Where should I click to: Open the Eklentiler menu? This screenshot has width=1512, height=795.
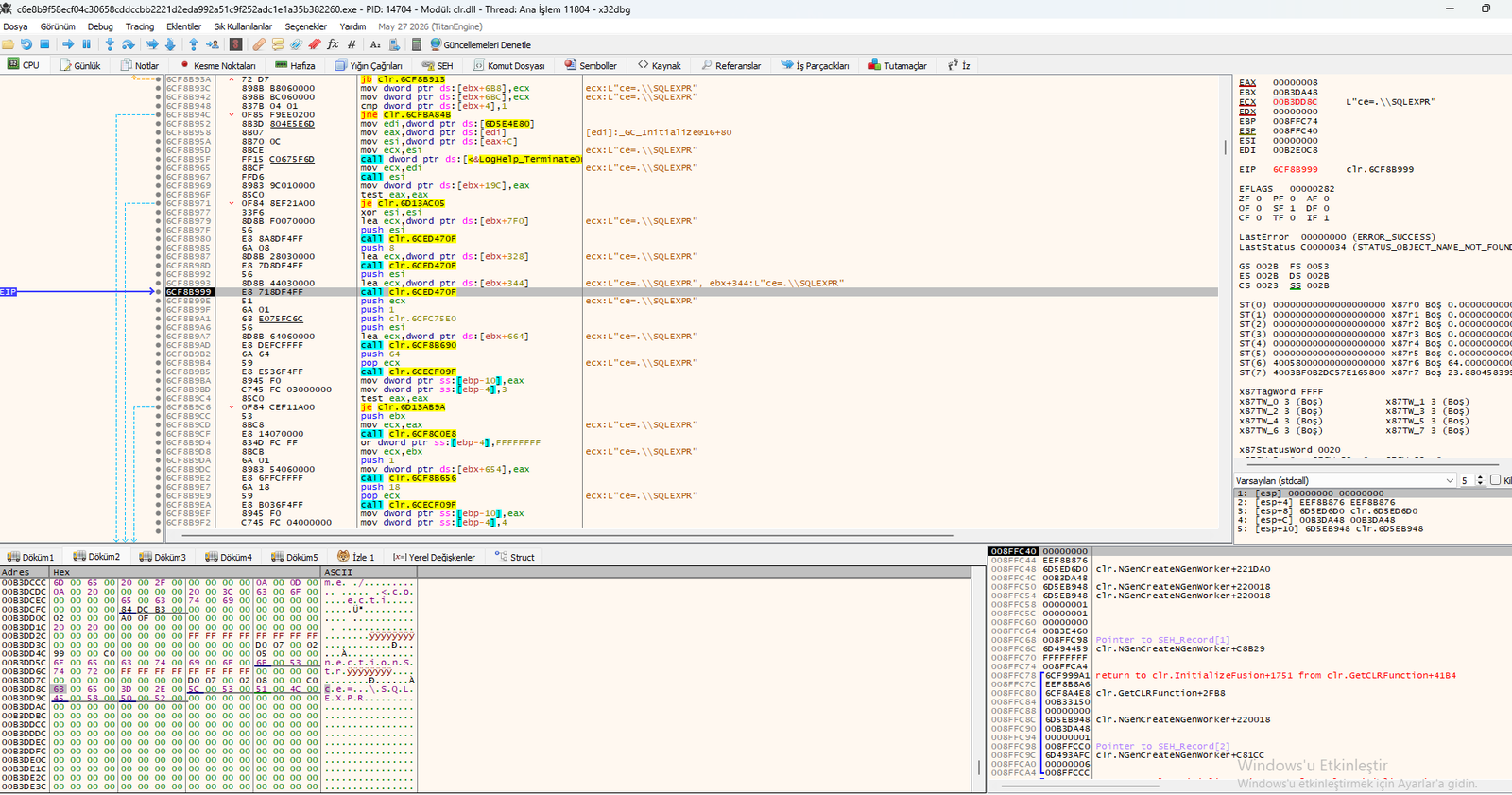(x=183, y=26)
